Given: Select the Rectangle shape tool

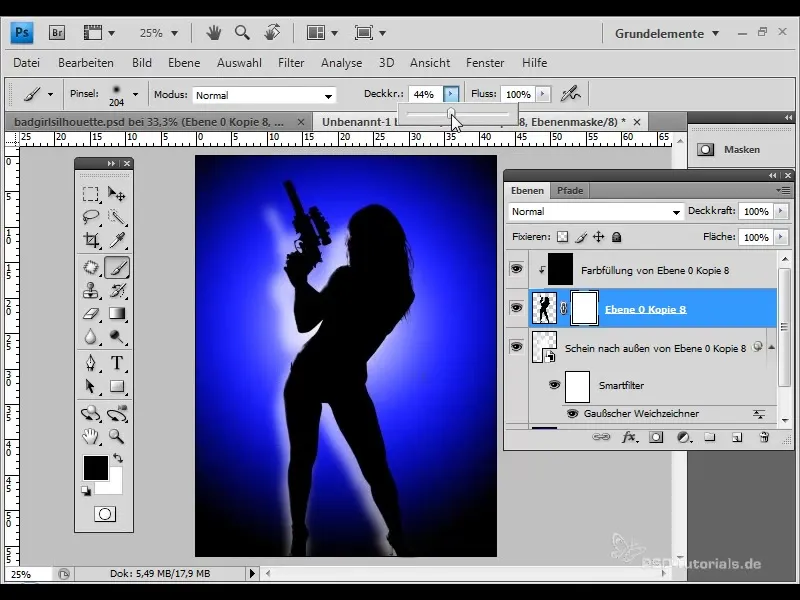Looking at the screenshot, I should click(117, 386).
